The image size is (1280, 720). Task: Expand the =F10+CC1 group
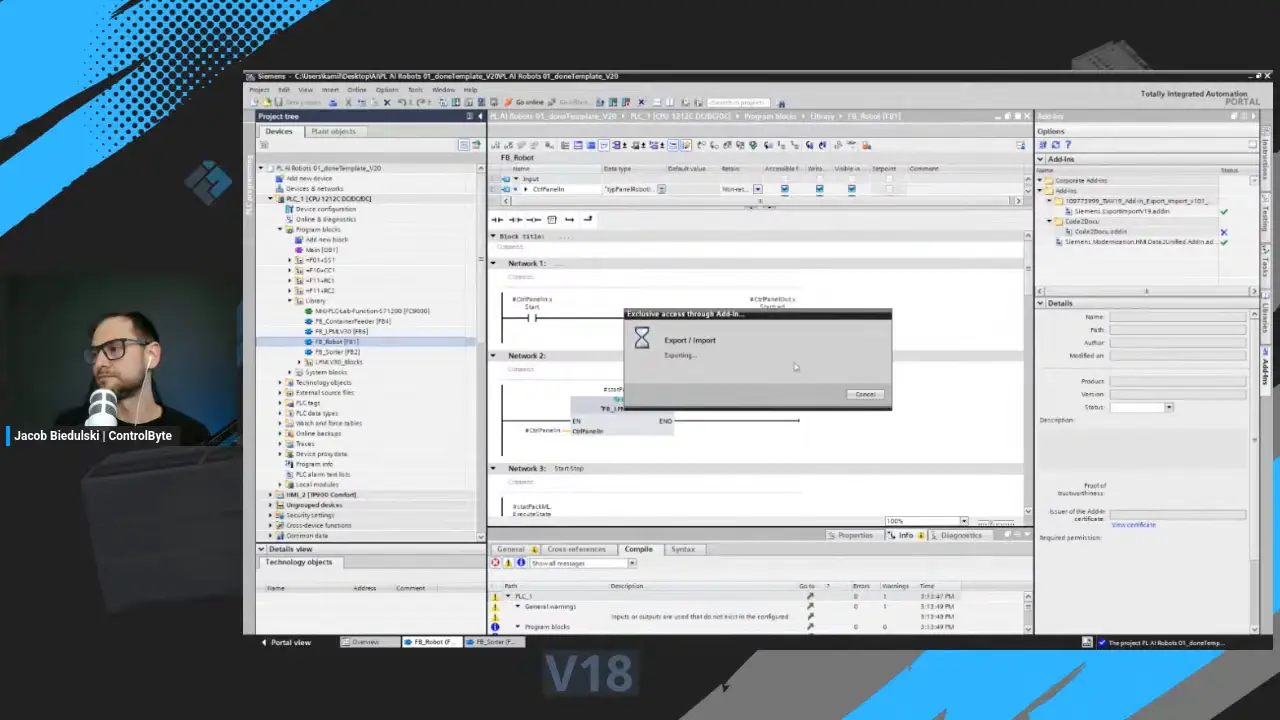tap(290, 270)
